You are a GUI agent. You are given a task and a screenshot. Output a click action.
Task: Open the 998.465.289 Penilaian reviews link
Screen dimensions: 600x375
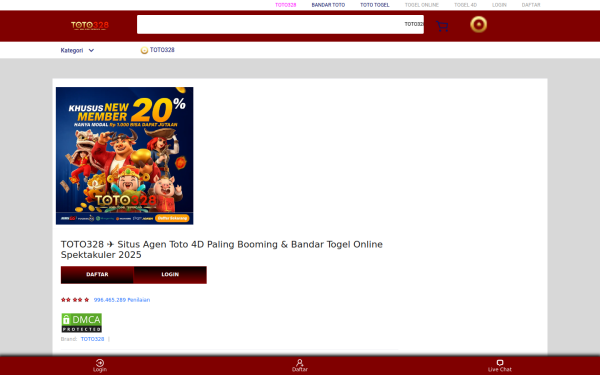tap(122, 300)
